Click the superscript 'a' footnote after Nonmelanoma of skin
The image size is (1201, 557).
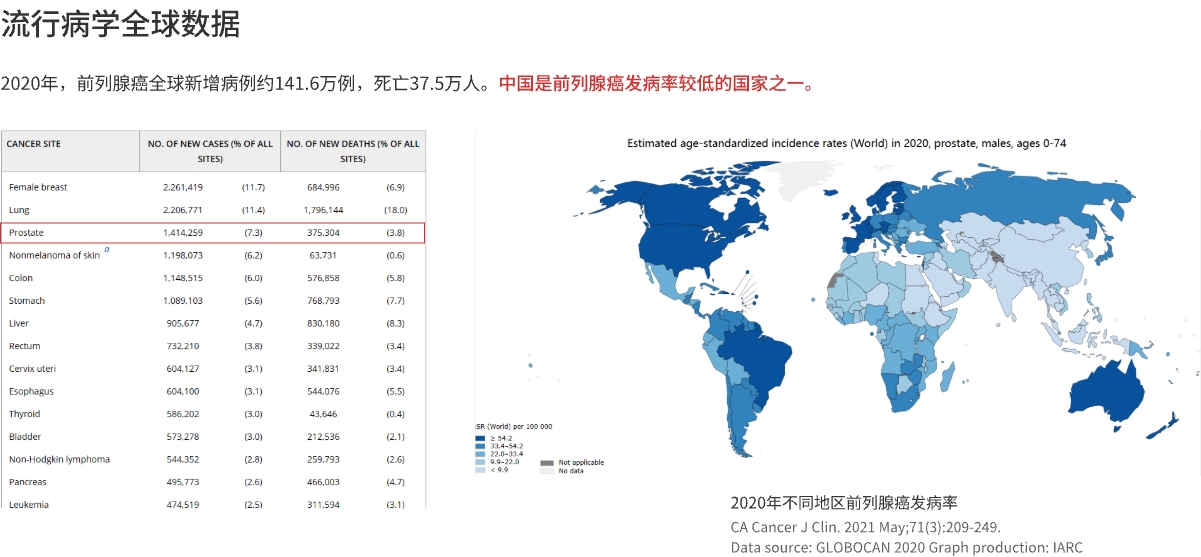(106, 251)
